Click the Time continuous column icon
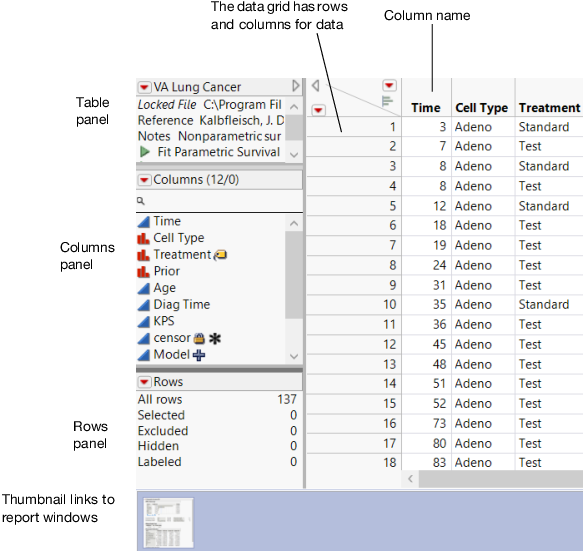The width and height of the screenshot is (585, 553). click(x=144, y=222)
